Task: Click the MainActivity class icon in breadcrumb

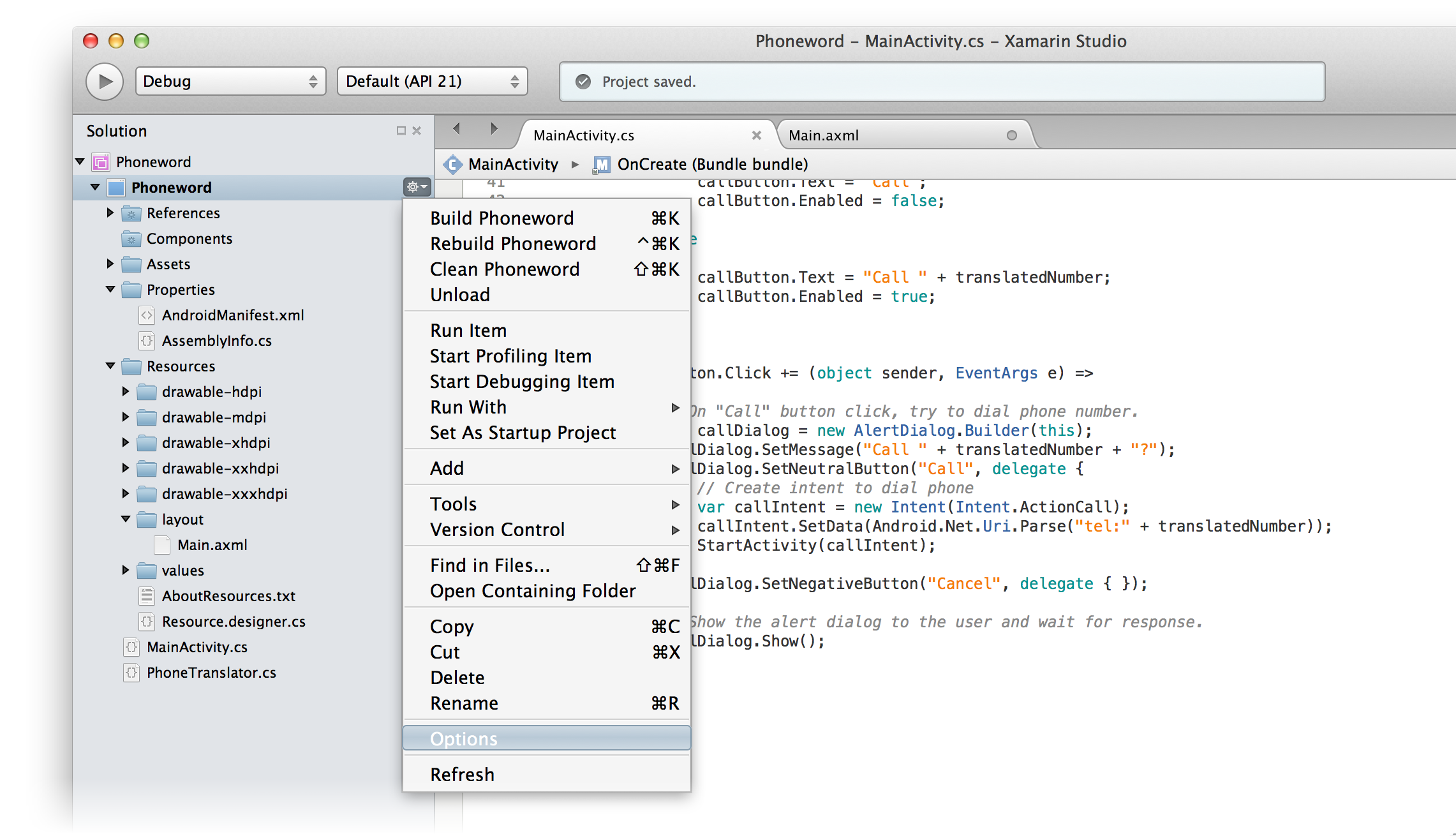Action: (x=452, y=165)
